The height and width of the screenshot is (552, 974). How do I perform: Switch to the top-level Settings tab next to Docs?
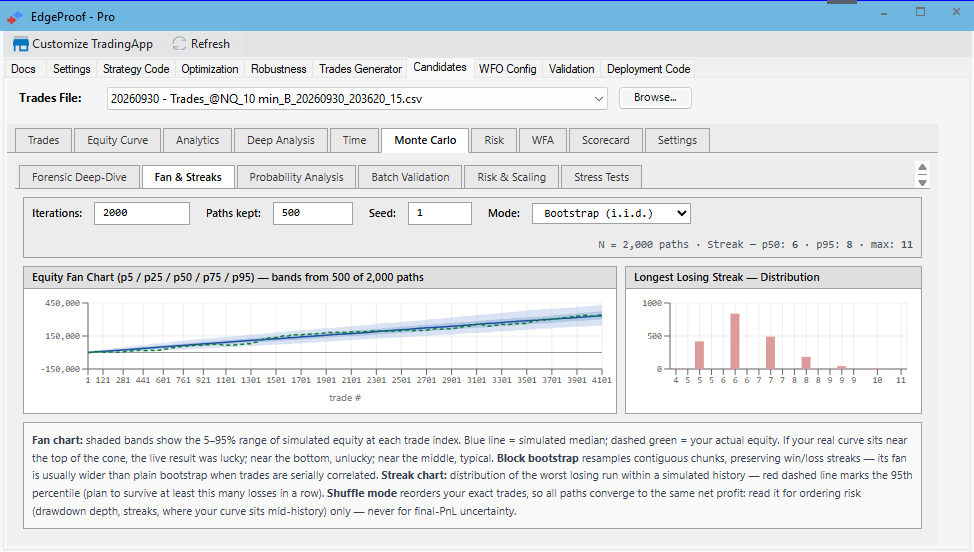(71, 69)
